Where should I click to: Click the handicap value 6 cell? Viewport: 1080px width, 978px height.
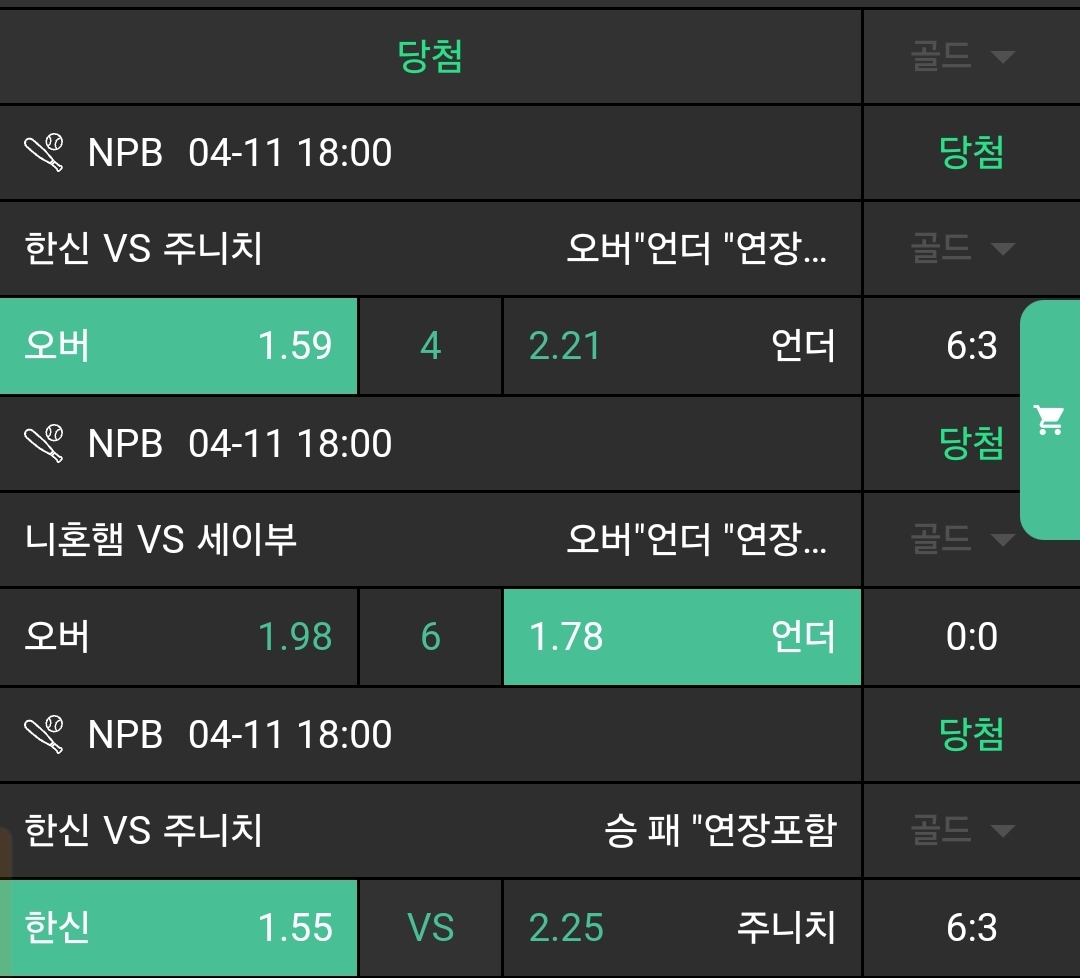click(x=430, y=637)
